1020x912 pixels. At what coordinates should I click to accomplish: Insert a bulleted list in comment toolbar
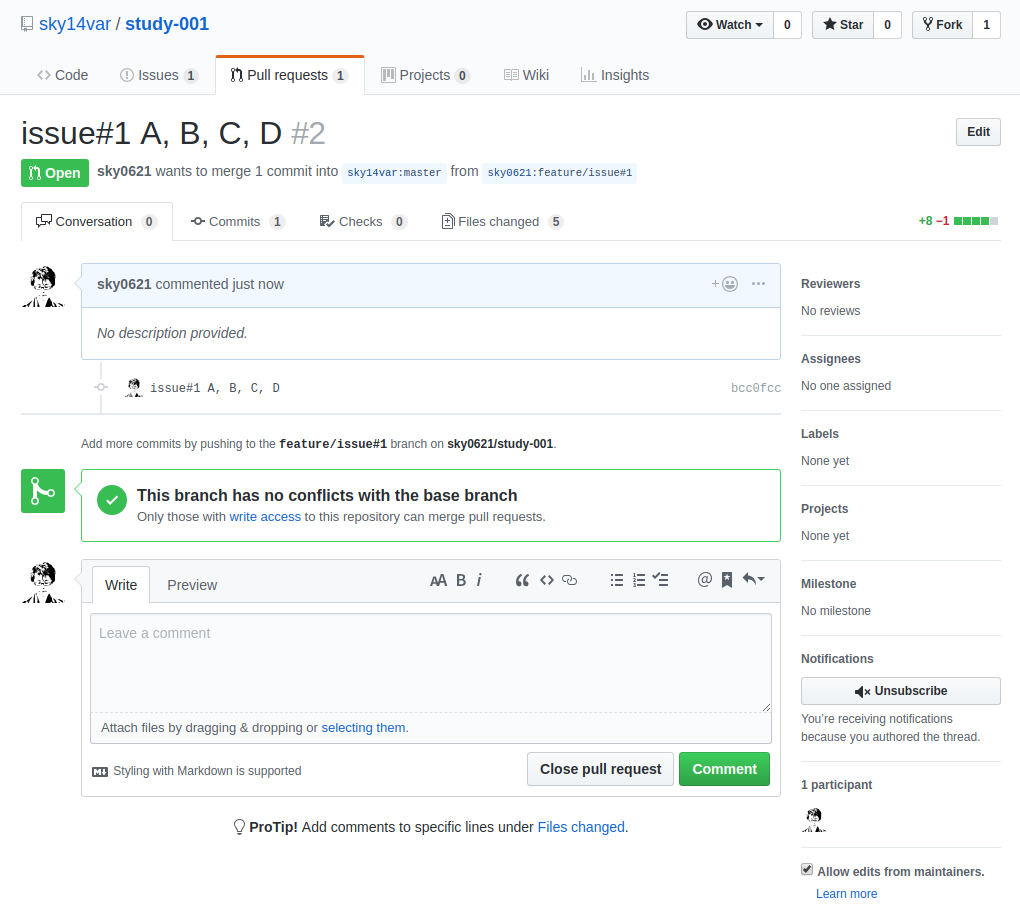click(617, 580)
